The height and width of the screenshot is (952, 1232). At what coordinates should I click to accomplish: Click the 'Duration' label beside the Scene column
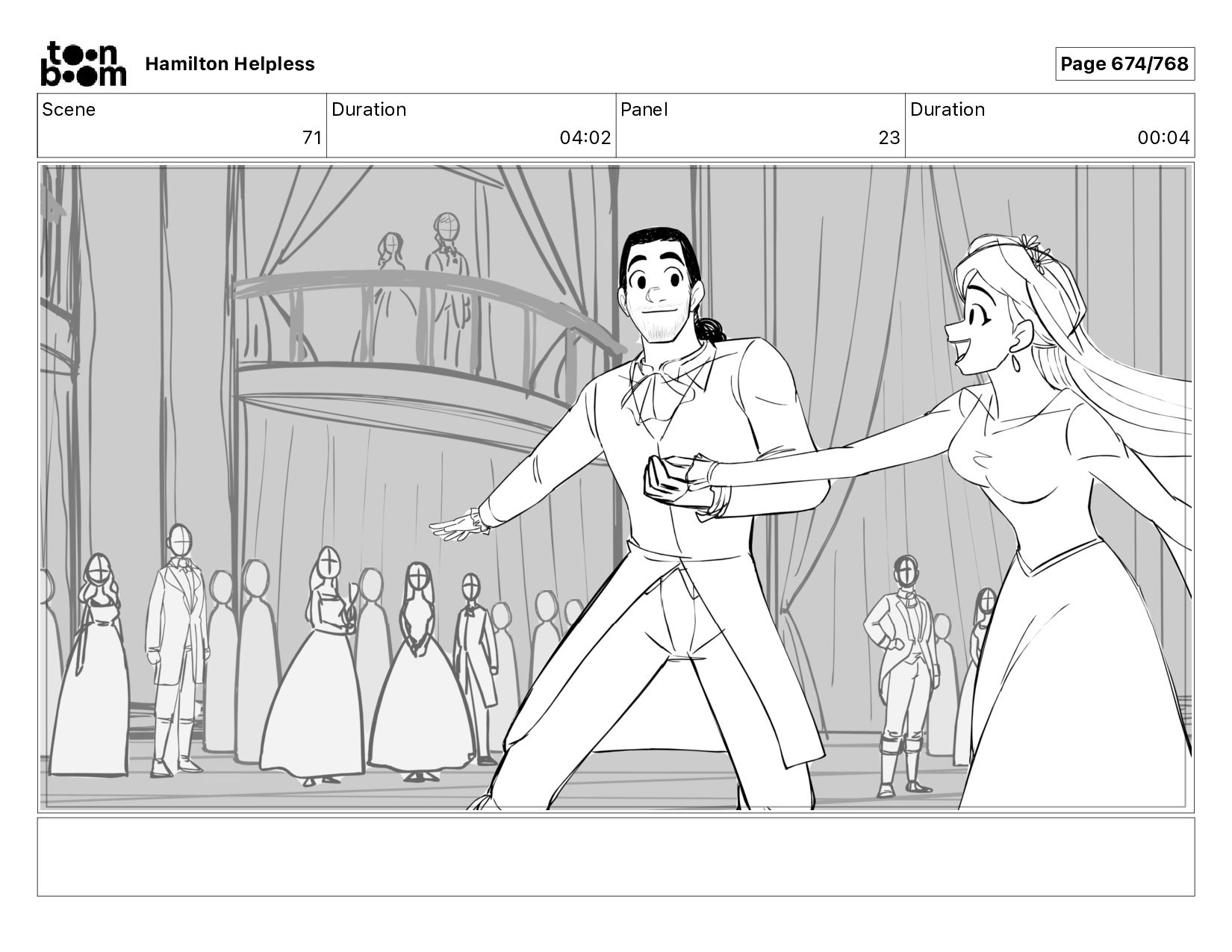[369, 110]
